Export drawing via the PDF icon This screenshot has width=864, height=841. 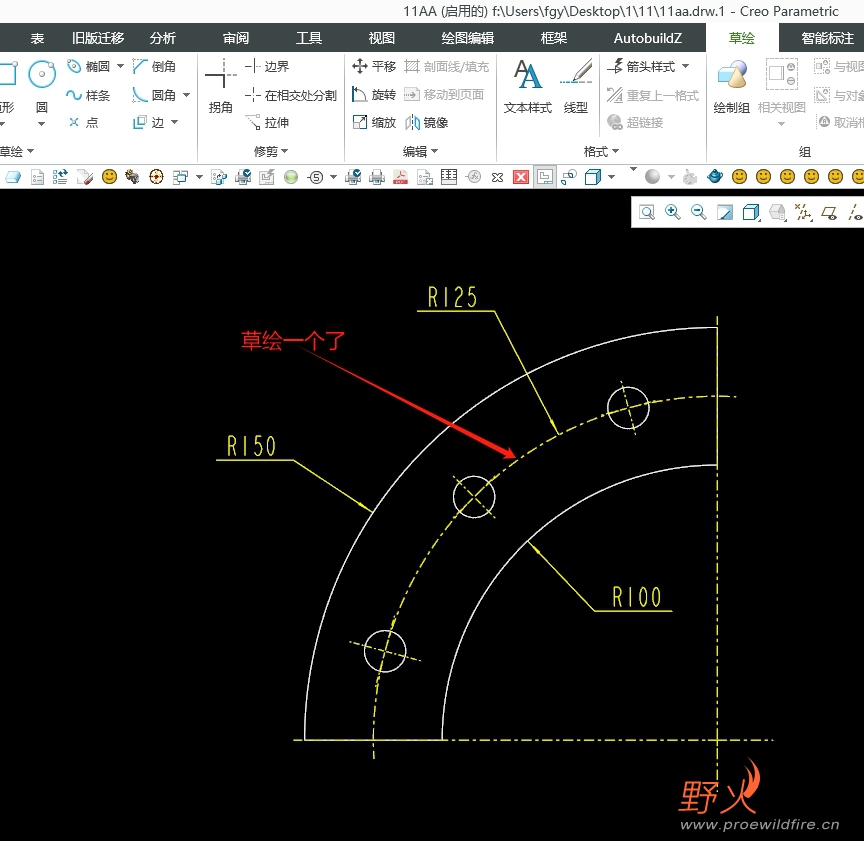point(401,177)
